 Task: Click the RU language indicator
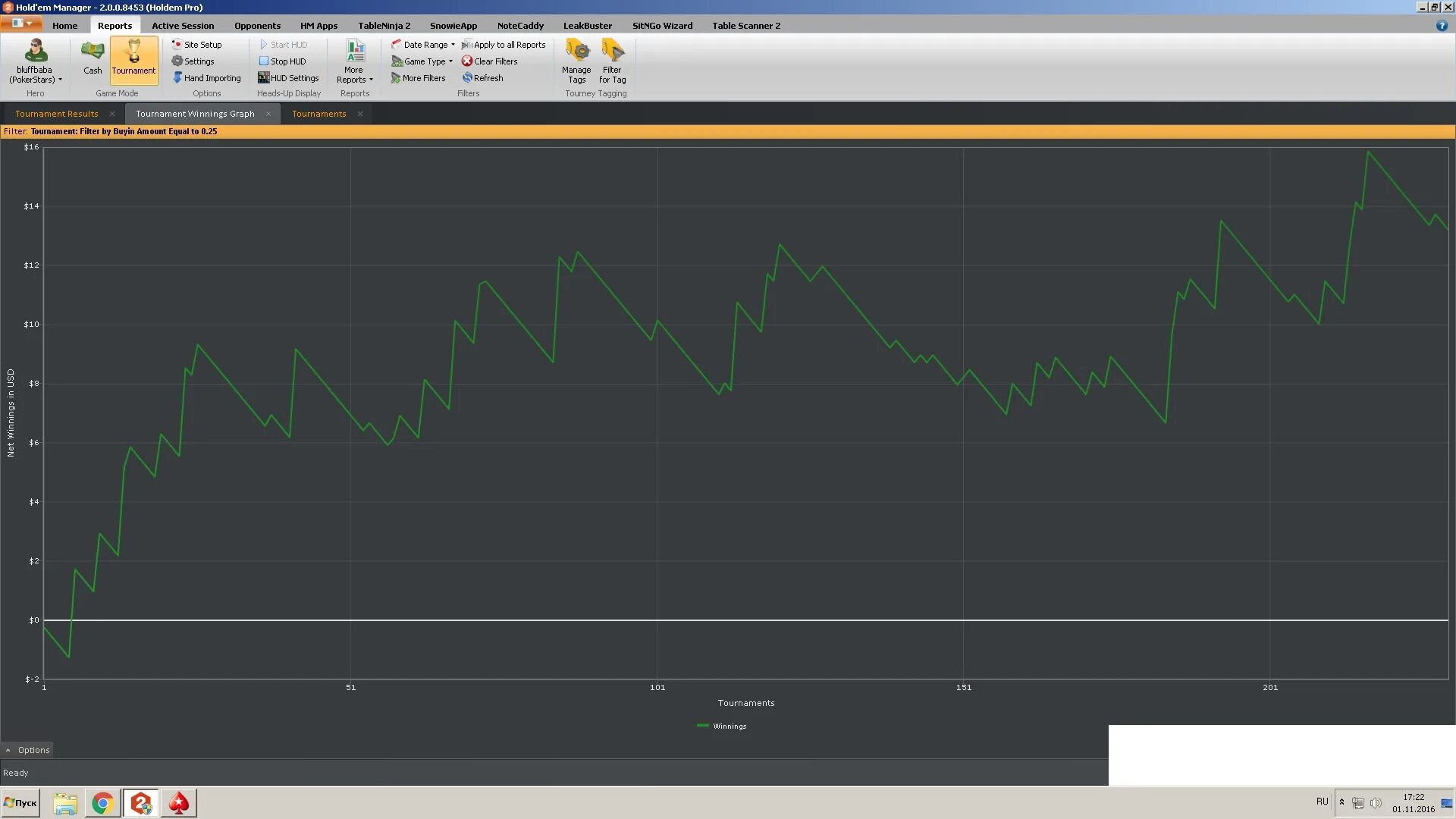pyautogui.click(x=1322, y=802)
